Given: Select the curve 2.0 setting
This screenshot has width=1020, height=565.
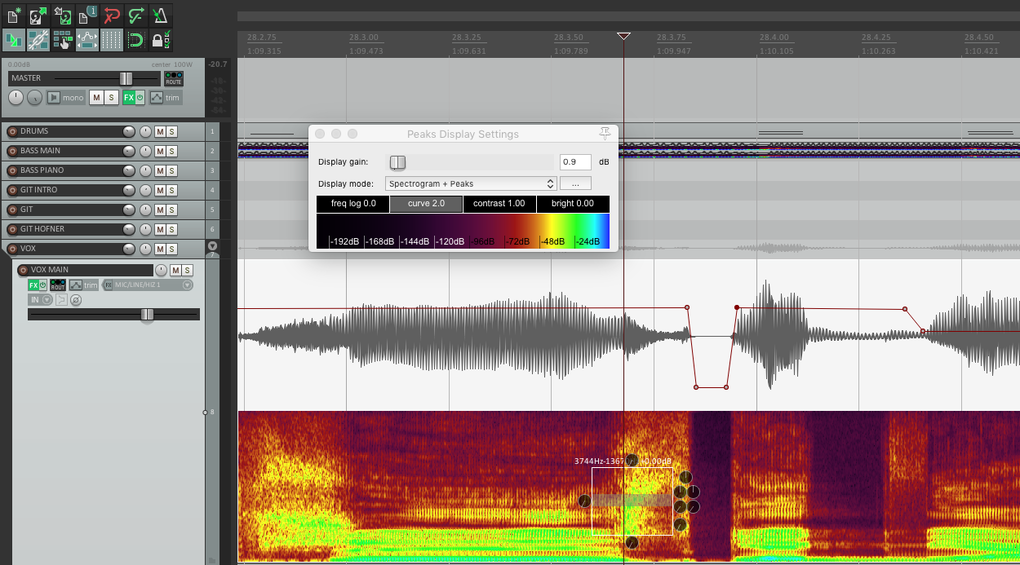Looking at the screenshot, I should pyautogui.click(x=426, y=204).
